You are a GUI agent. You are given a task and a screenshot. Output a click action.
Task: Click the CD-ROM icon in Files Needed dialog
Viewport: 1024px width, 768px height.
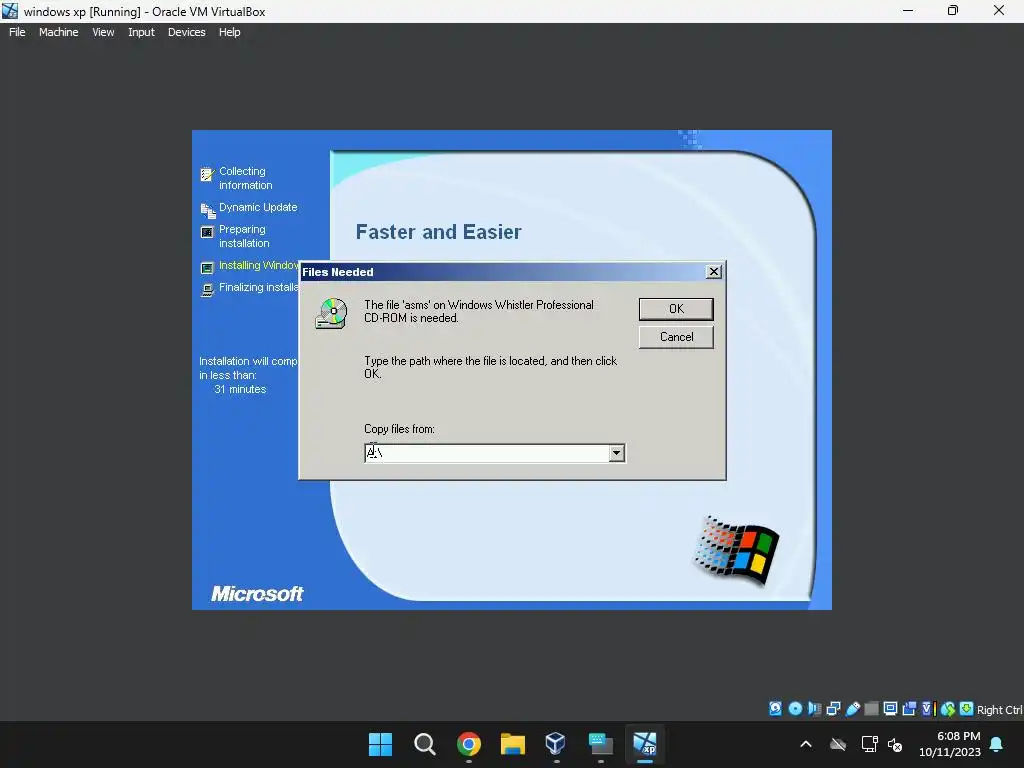pyautogui.click(x=332, y=313)
